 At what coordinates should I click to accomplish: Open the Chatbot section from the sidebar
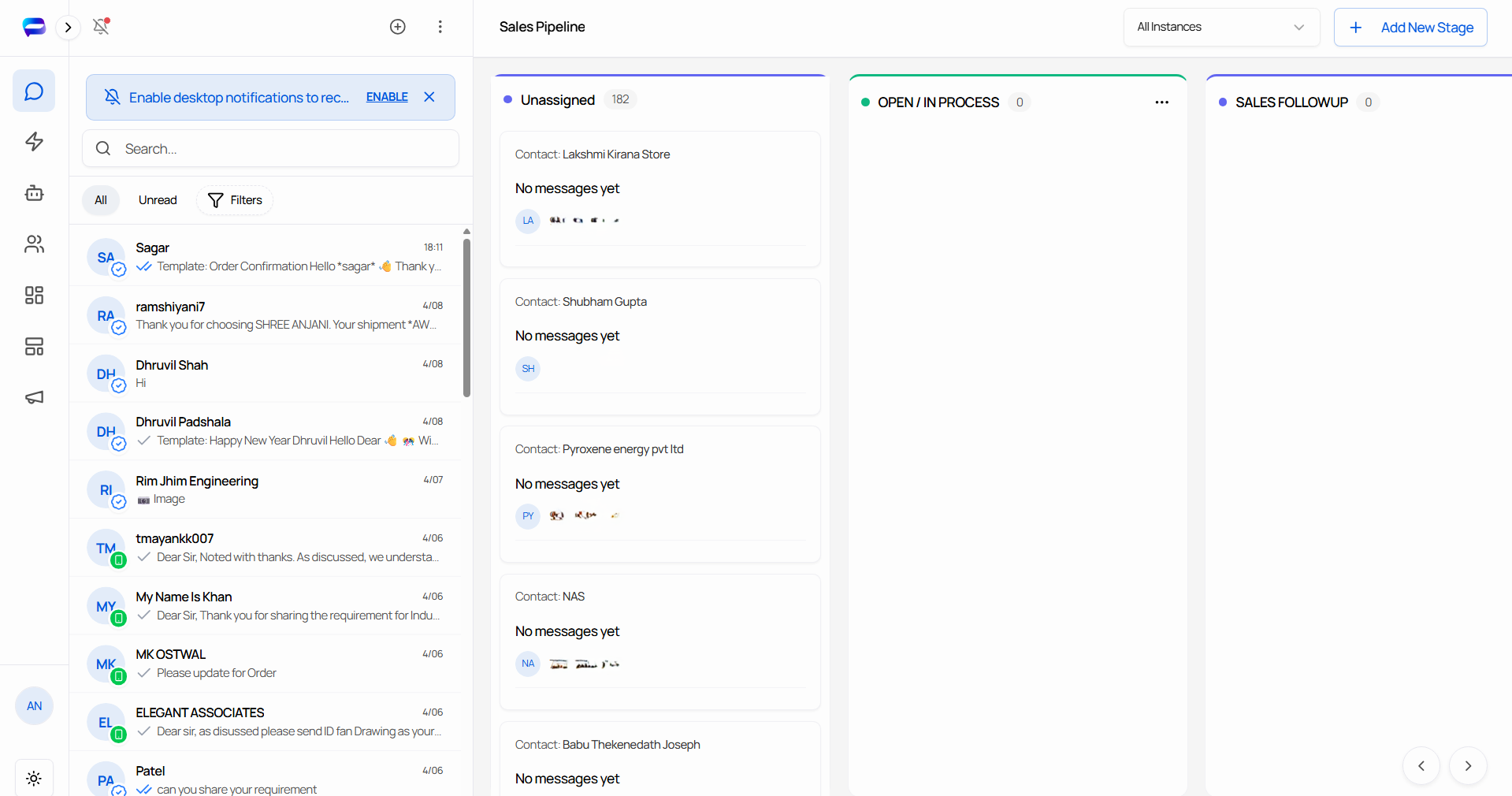34,193
